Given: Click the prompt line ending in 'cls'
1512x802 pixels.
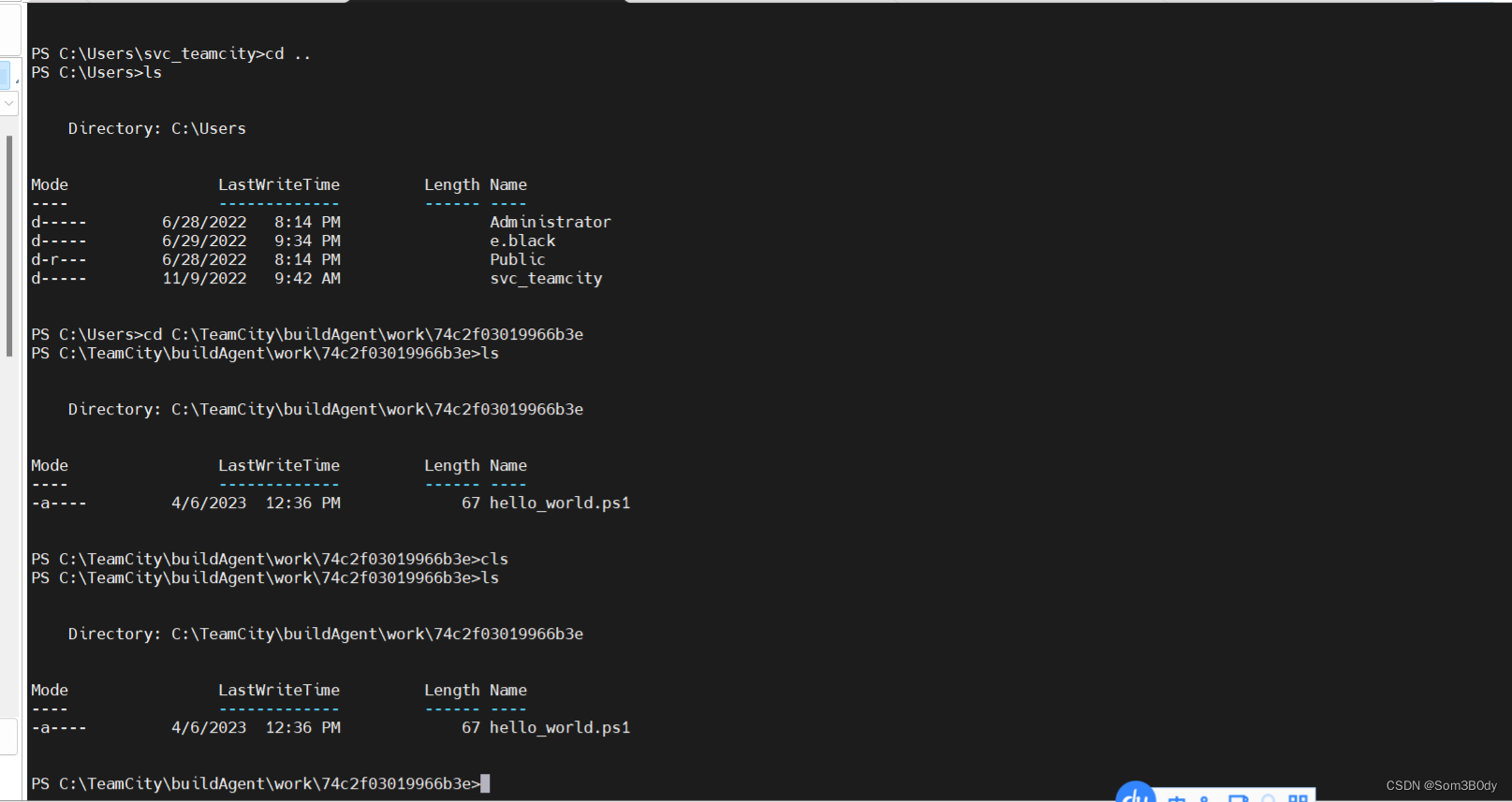Looking at the screenshot, I should 270,559.
